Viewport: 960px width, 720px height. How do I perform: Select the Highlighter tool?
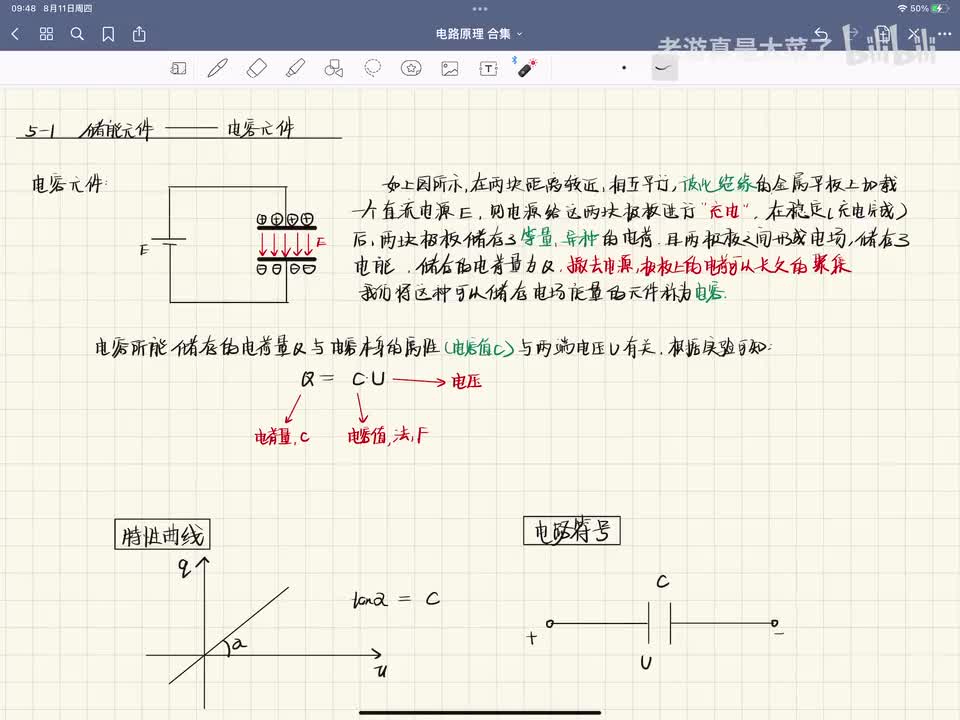coord(295,69)
